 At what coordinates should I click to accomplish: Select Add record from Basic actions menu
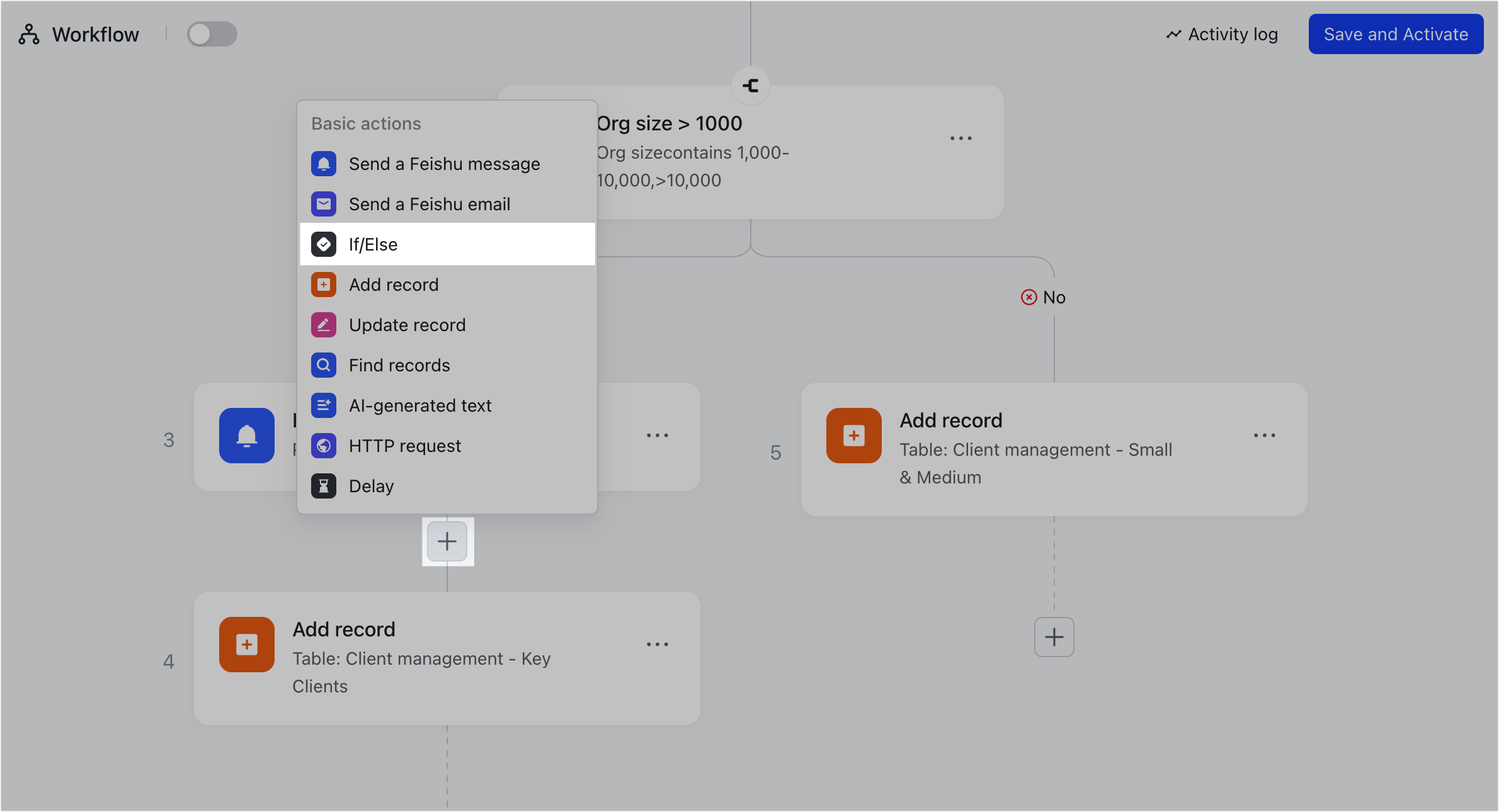coord(394,284)
